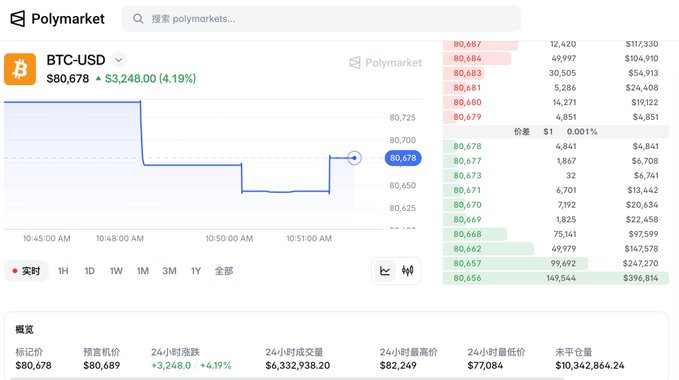Click ask price 80,683
The width and height of the screenshot is (679, 380).
(467, 73)
